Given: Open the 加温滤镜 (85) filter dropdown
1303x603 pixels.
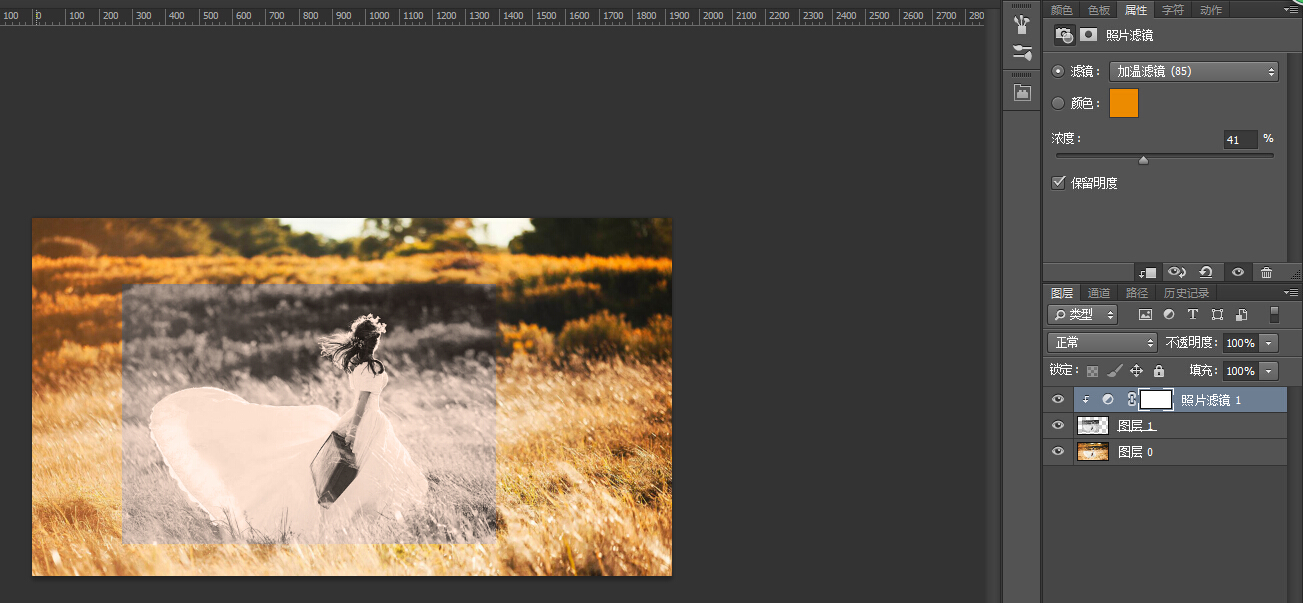Looking at the screenshot, I should click(1194, 72).
